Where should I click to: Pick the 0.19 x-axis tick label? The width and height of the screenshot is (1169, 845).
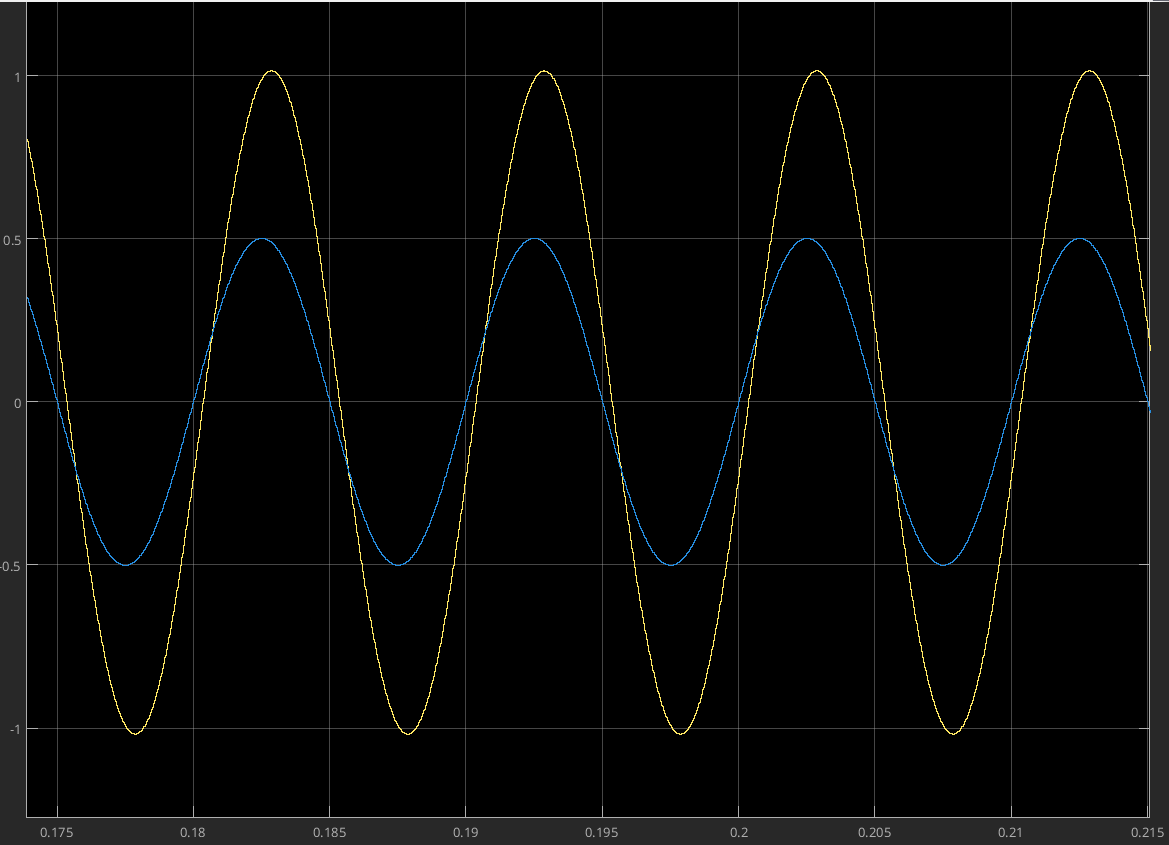pos(465,832)
